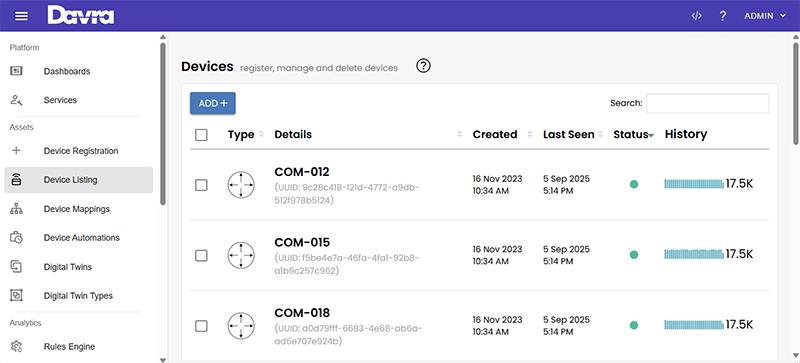This screenshot has height=363, width=800.
Task: Click the COM-018 history sparkline chart
Action: [x=694, y=324]
